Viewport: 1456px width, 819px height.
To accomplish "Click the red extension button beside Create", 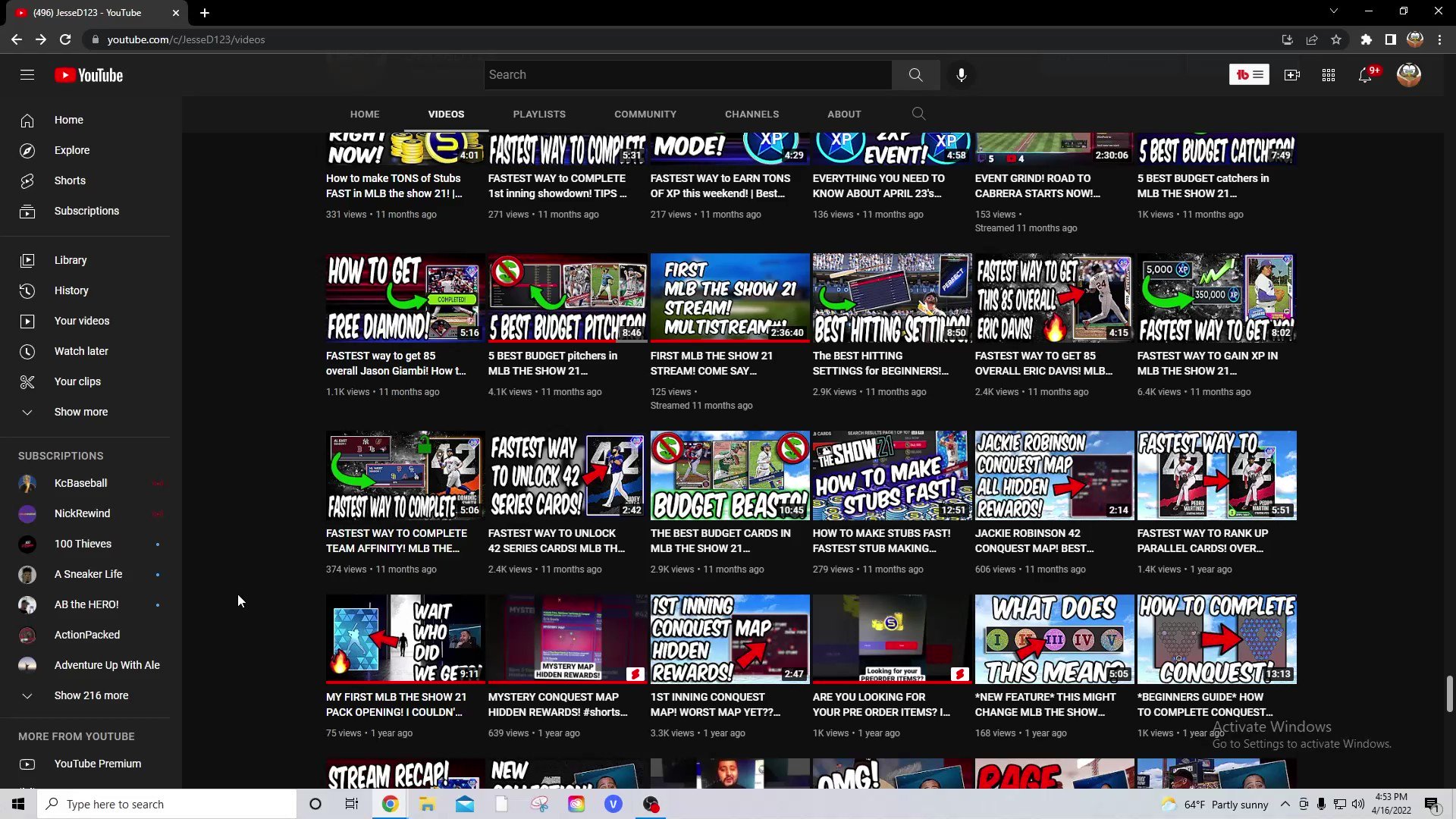I will (x=1248, y=75).
